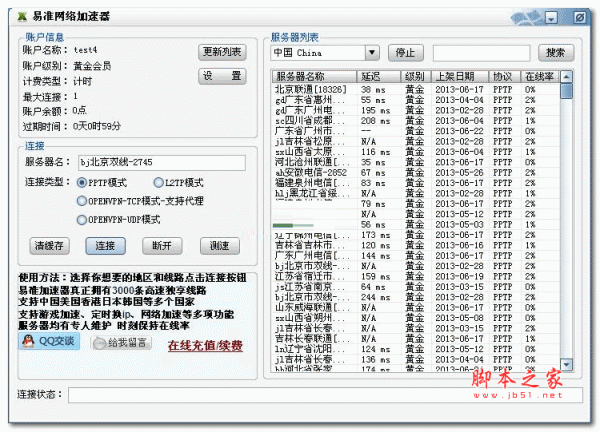Click the minimize-to-tray arrow icon in title bar

(551, 18)
